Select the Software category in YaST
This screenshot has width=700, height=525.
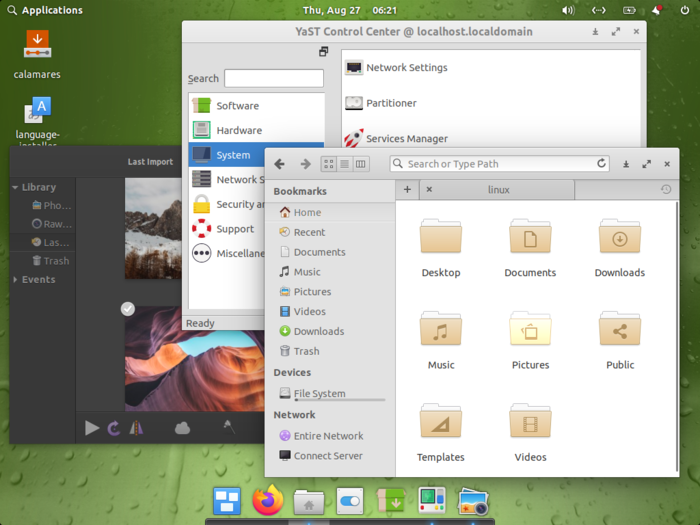(x=237, y=106)
